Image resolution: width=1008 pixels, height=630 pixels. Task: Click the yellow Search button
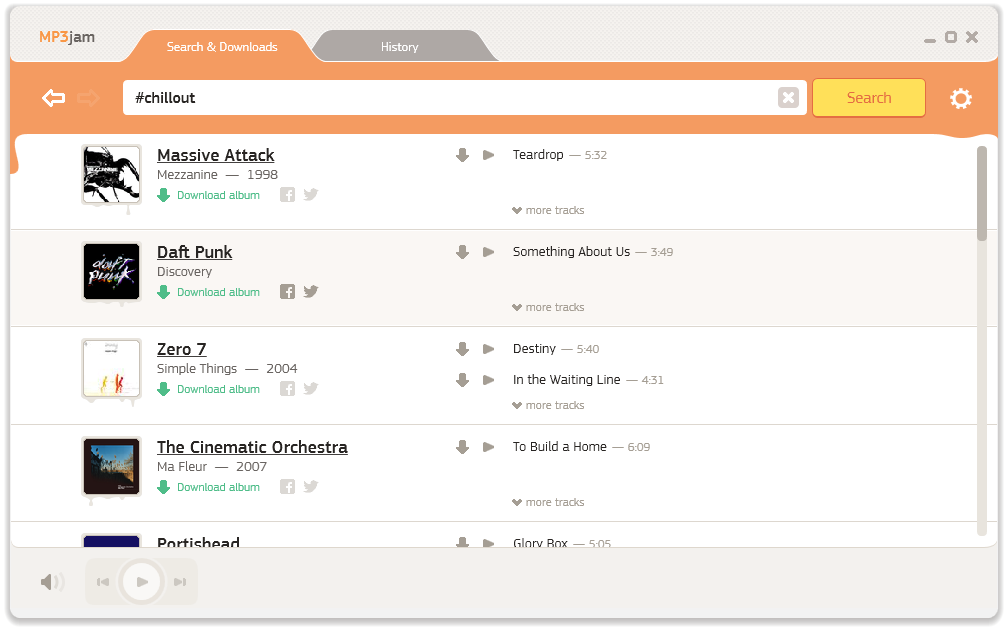coord(868,98)
